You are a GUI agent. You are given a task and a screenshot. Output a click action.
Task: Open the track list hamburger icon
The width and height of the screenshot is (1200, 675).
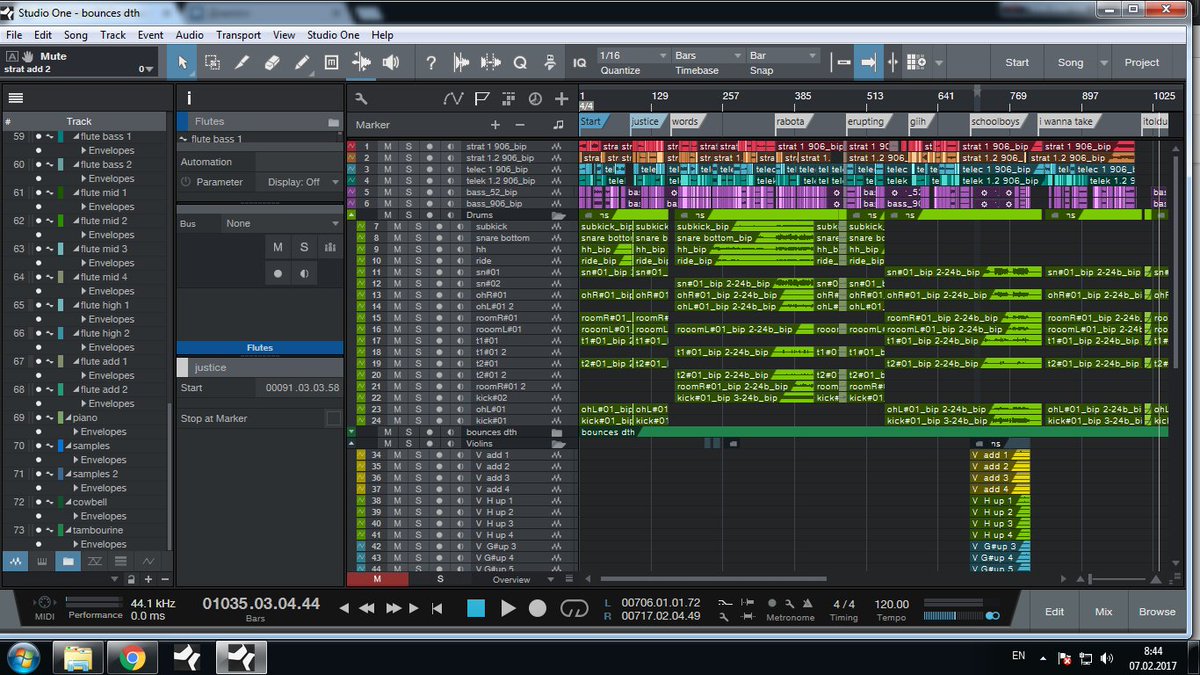tap(16, 98)
